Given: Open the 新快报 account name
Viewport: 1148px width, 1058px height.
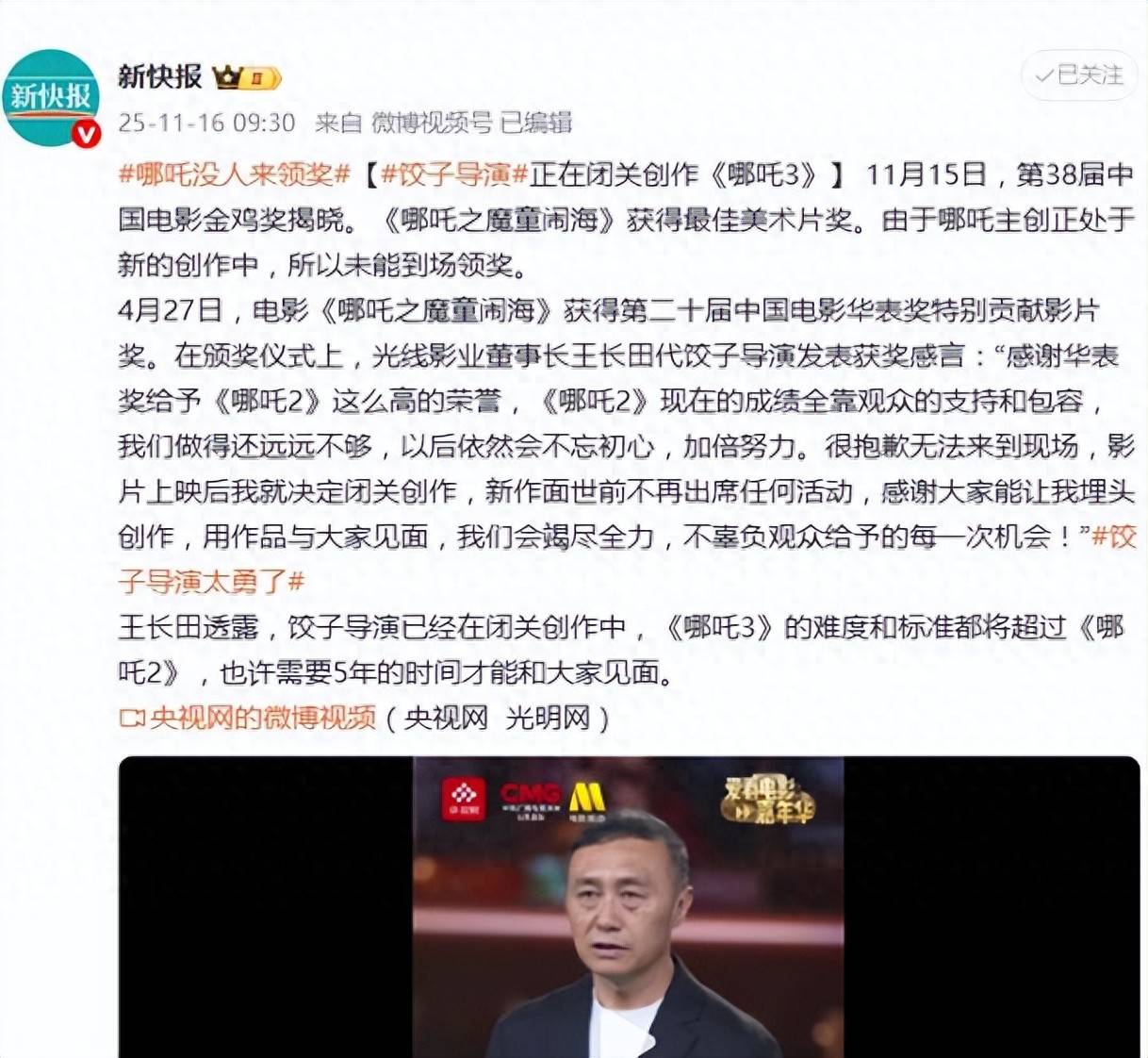Looking at the screenshot, I should (x=160, y=76).
